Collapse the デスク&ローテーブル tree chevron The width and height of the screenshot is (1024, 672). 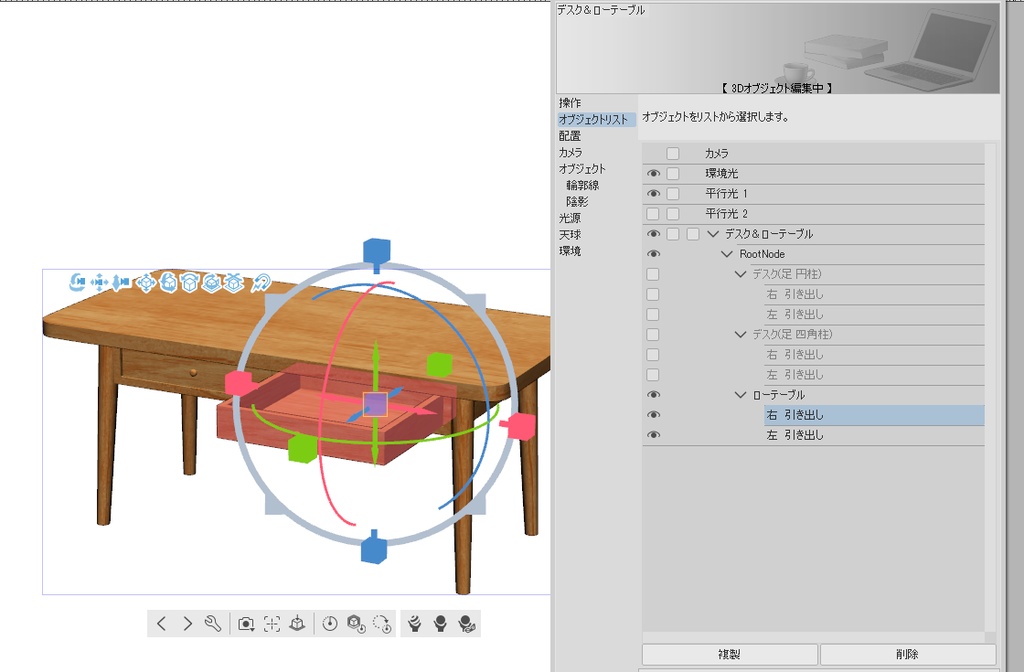[x=713, y=234]
